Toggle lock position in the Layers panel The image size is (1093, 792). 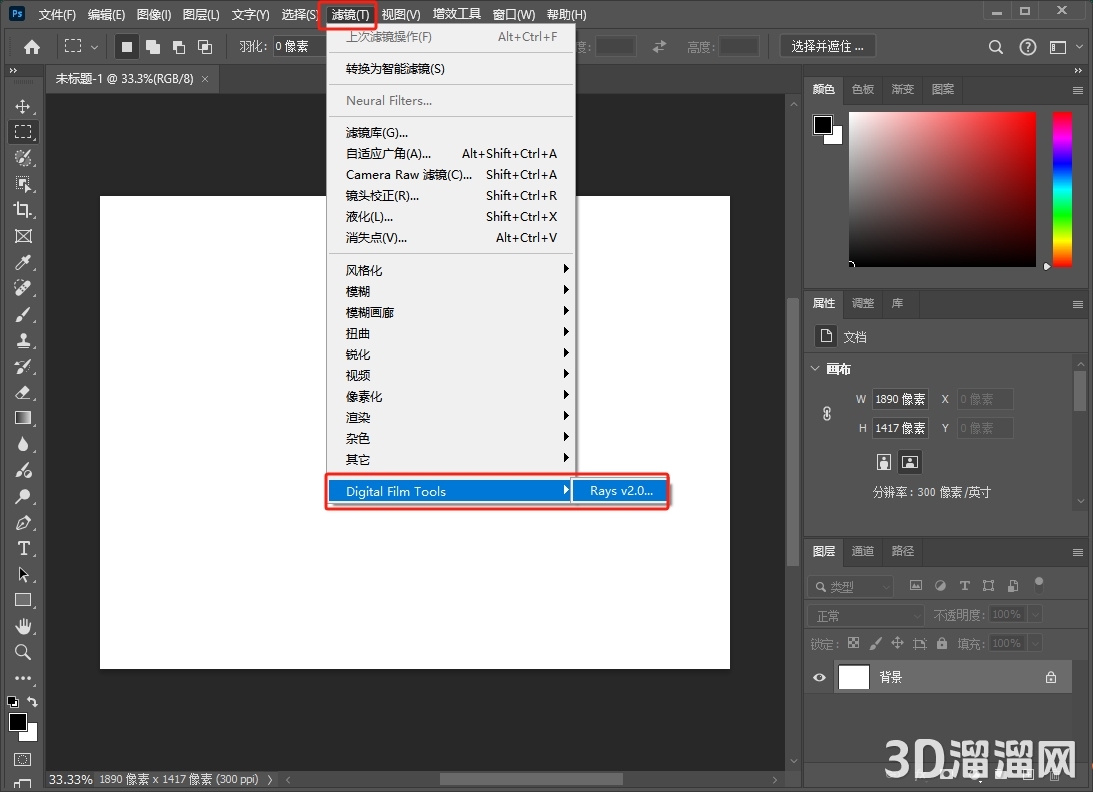(x=897, y=643)
